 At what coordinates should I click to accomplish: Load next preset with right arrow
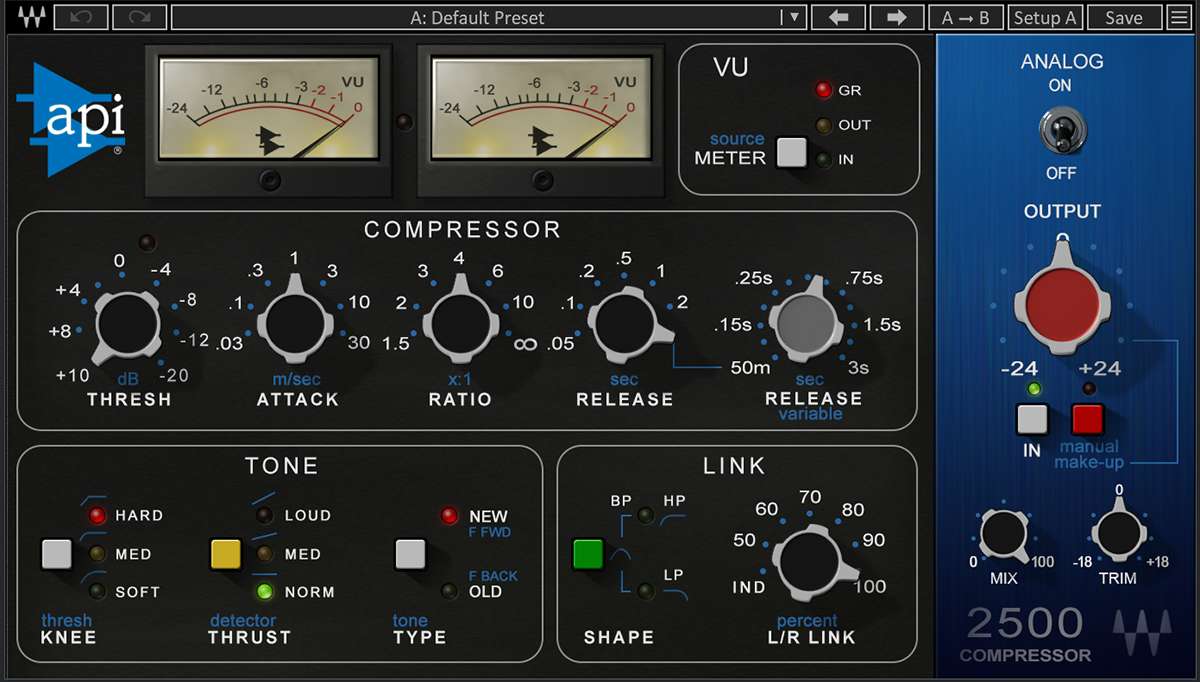896,17
